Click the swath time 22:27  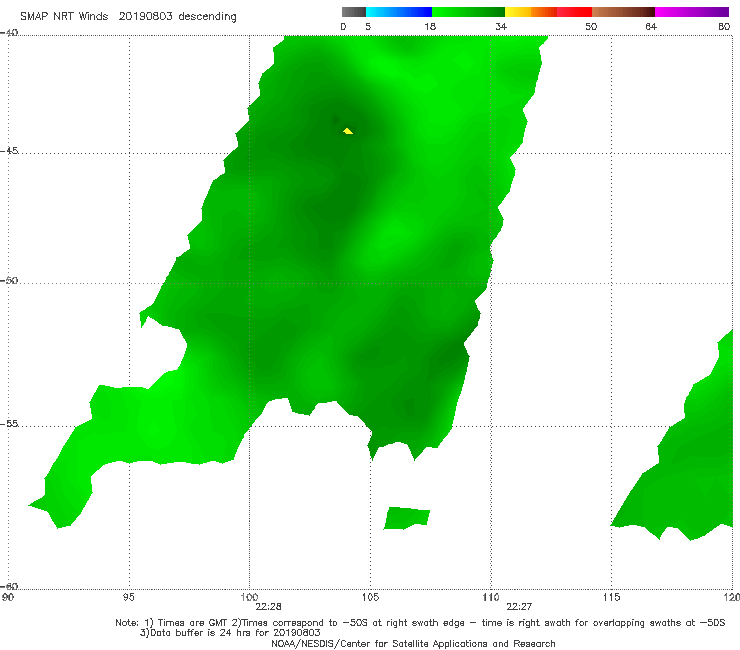(519, 607)
